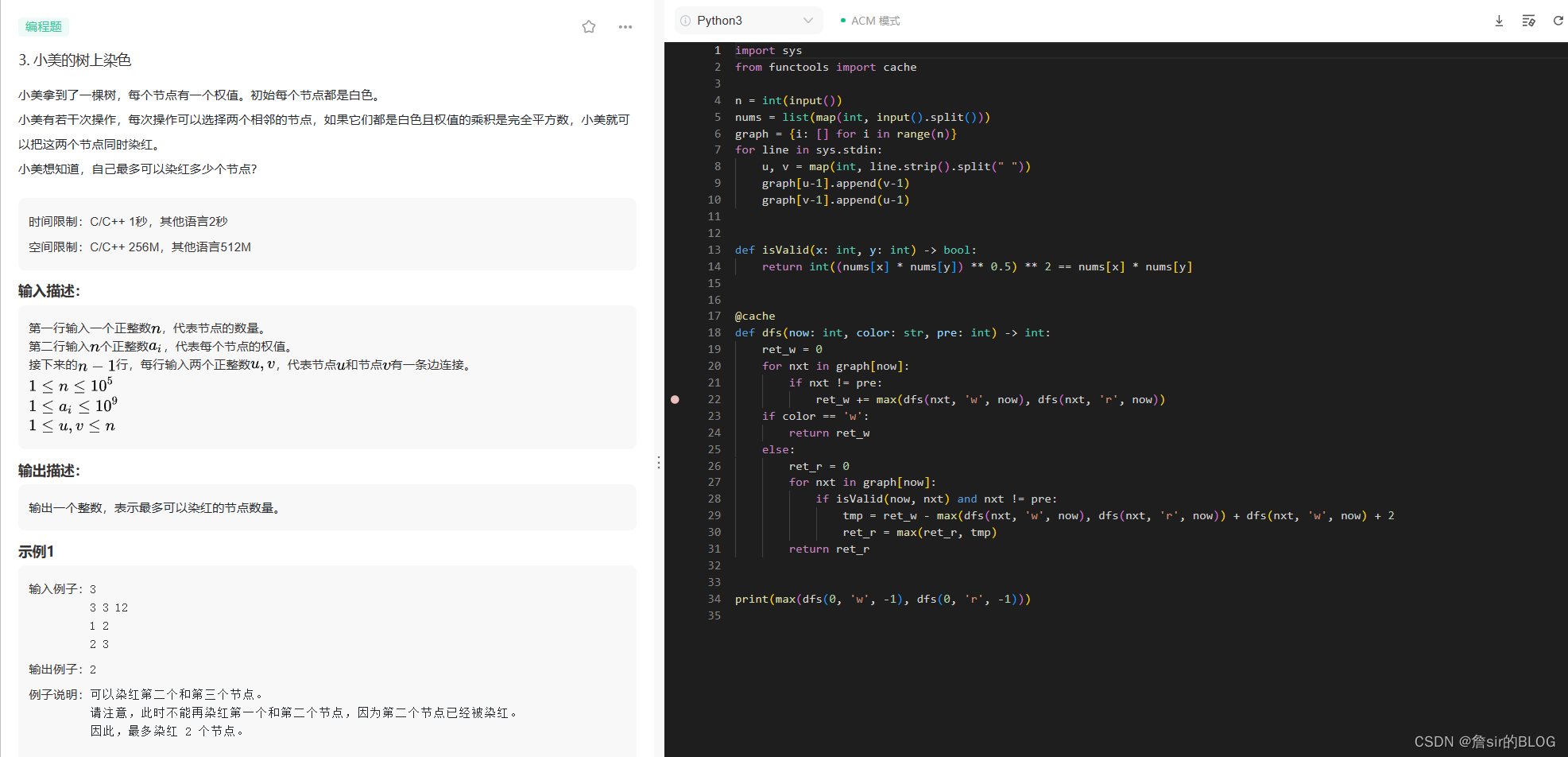Open editor settings list icon
Screen dimensions: 1568x757
pyautogui.click(x=1528, y=21)
